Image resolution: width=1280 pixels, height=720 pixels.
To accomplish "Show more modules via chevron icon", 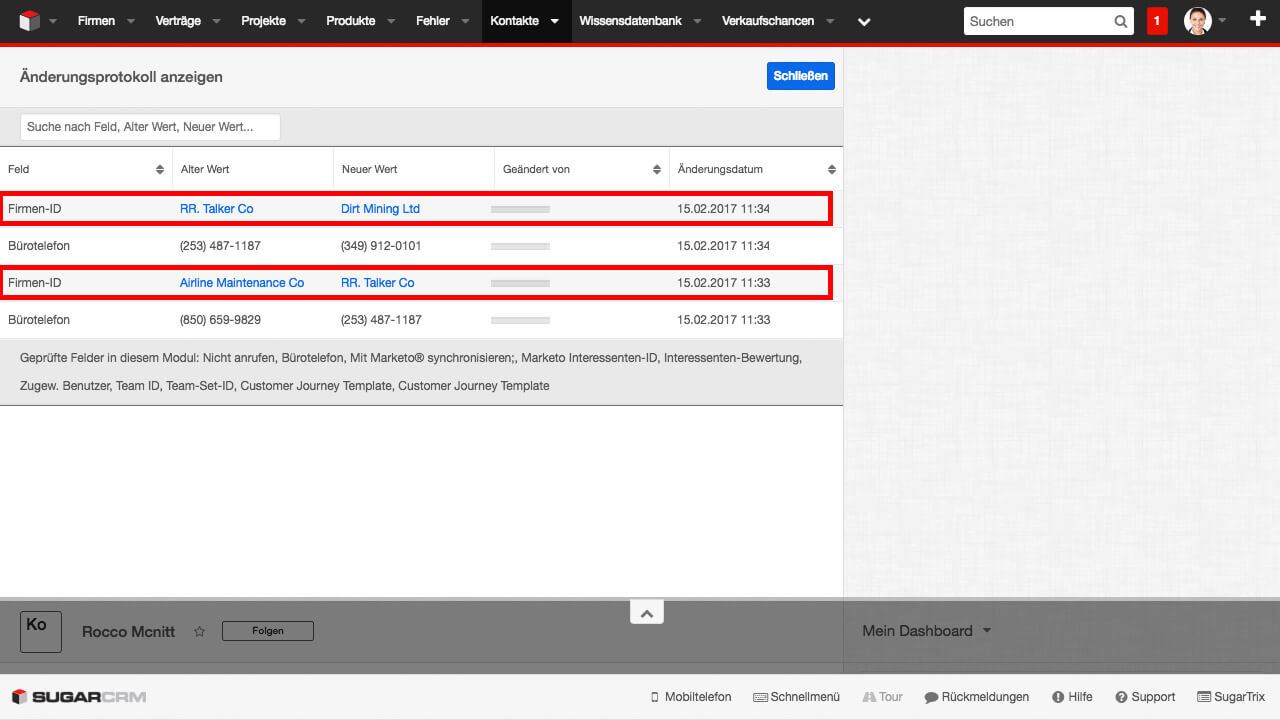I will (x=864, y=21).
